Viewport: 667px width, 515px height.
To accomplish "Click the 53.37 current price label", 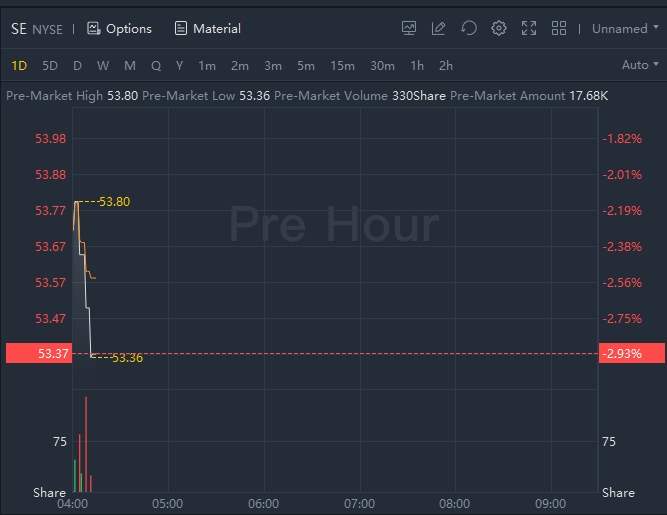I will click(x=38, y=353).
